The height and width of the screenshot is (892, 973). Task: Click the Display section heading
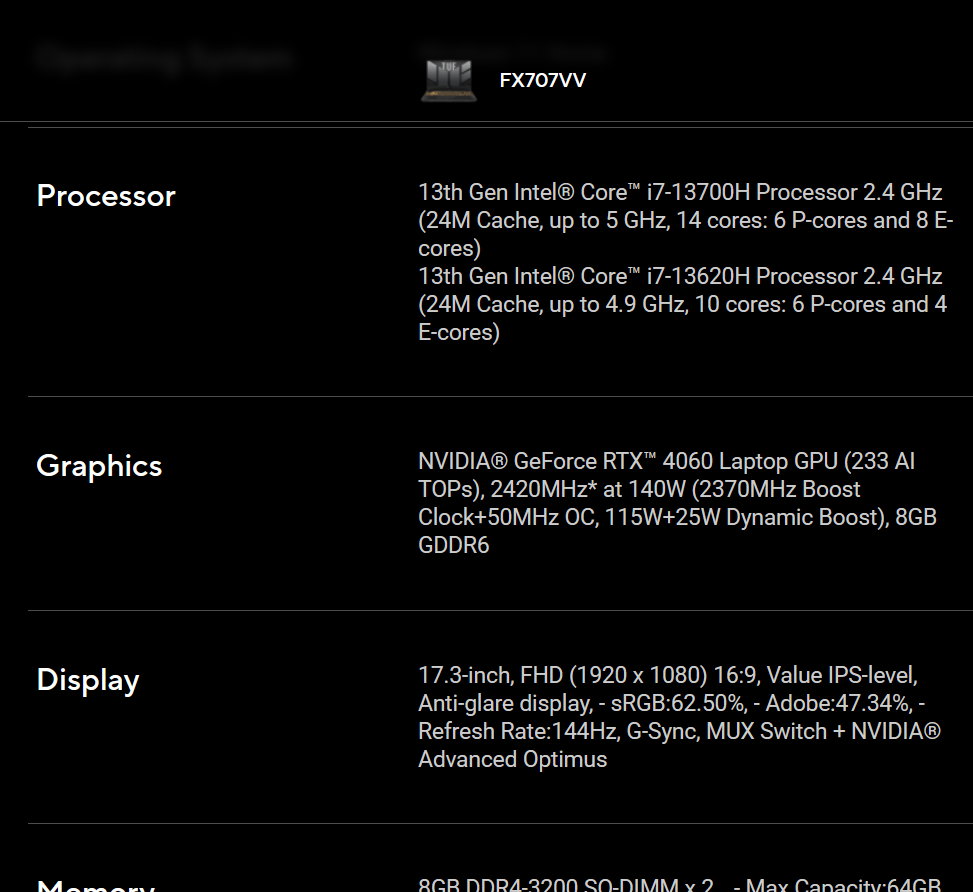click(88, 680)
